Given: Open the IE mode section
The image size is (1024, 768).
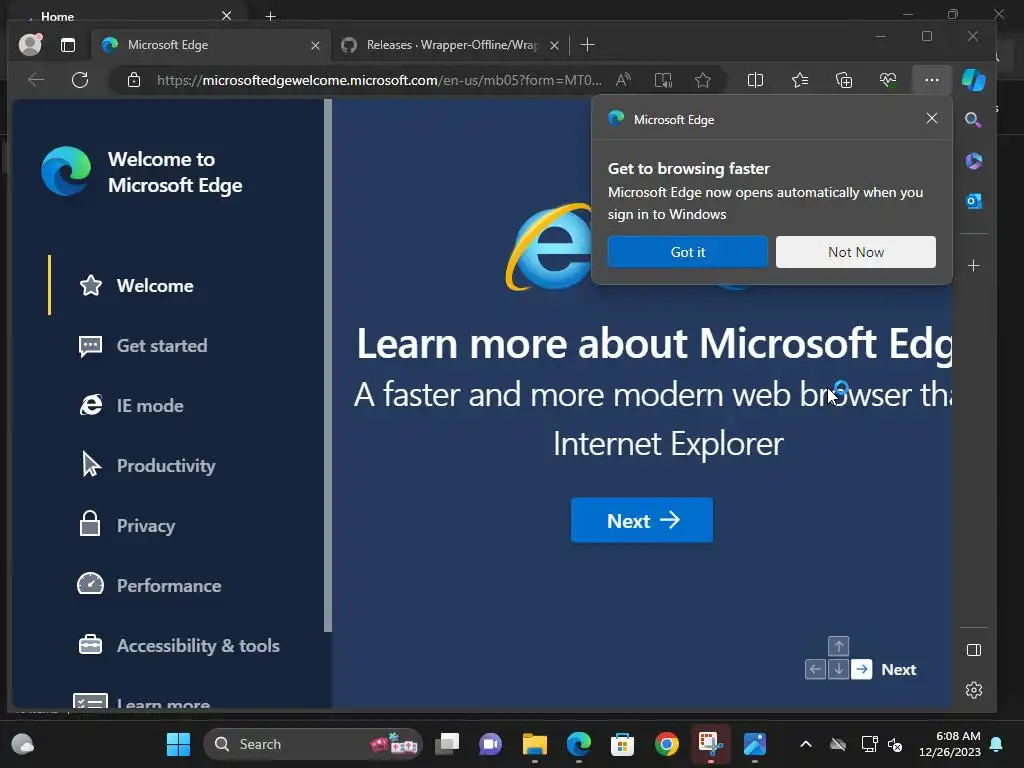Looking at the screenshot, I should 131,406.
